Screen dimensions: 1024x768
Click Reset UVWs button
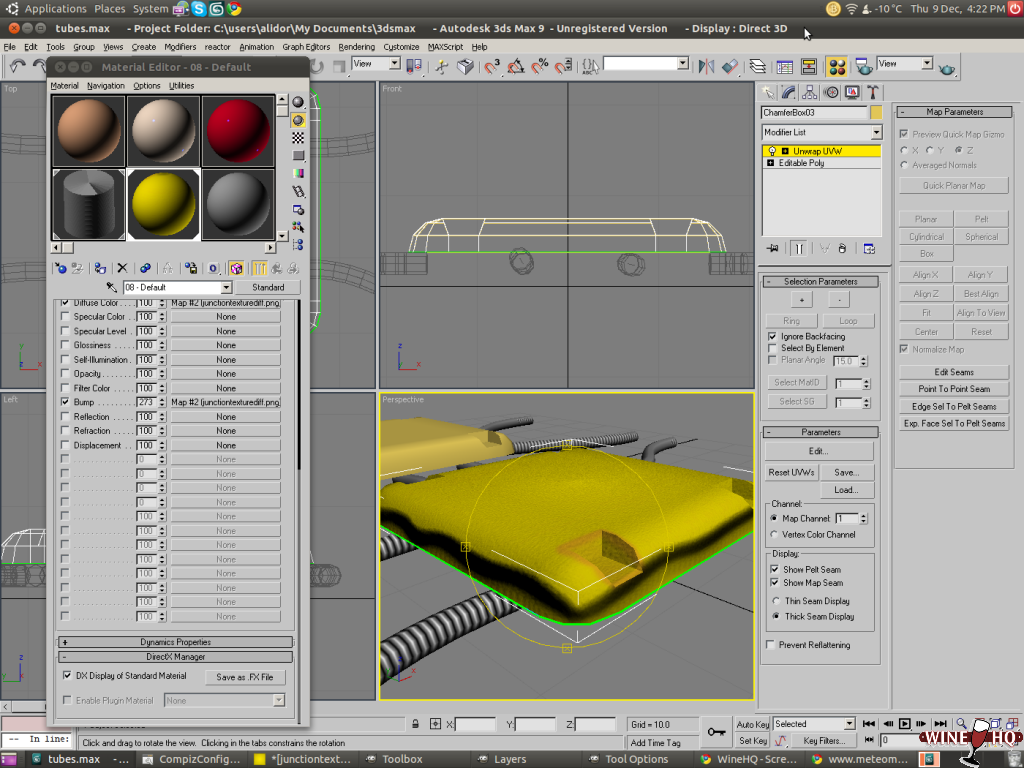click(x=791, y=472)
